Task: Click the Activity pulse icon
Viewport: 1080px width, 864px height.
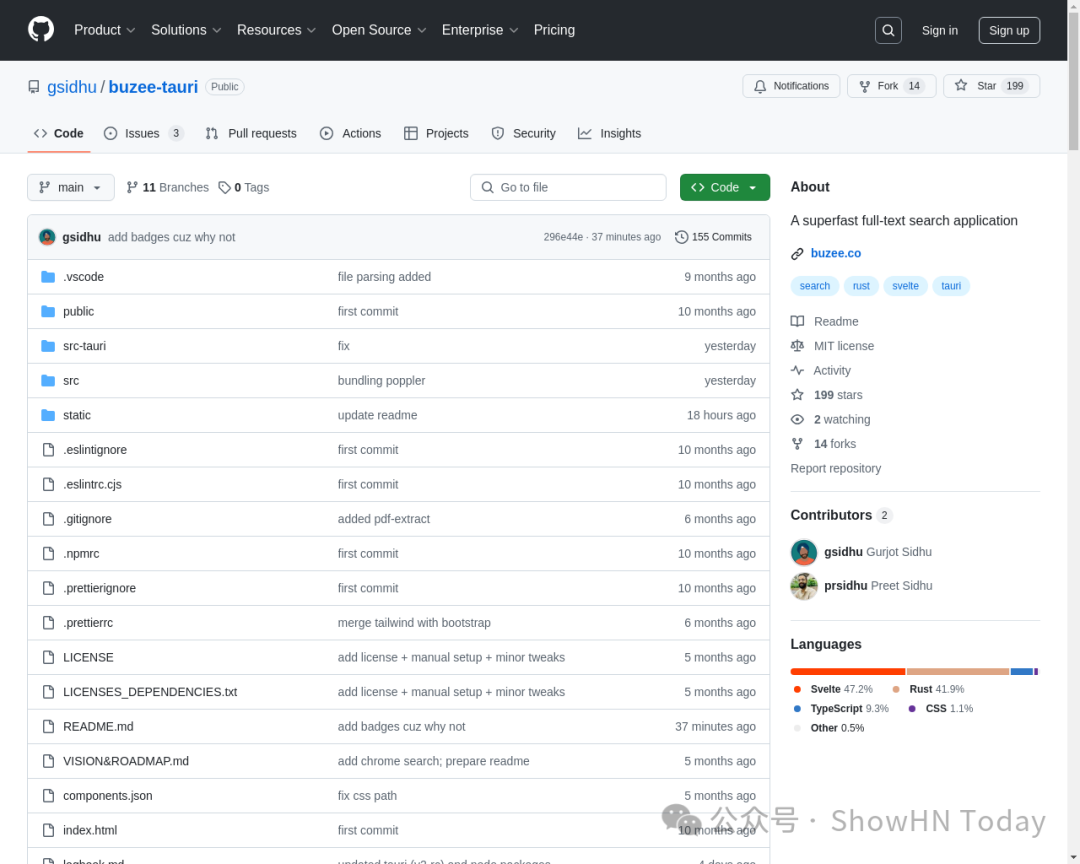Action: click(797, 371)
